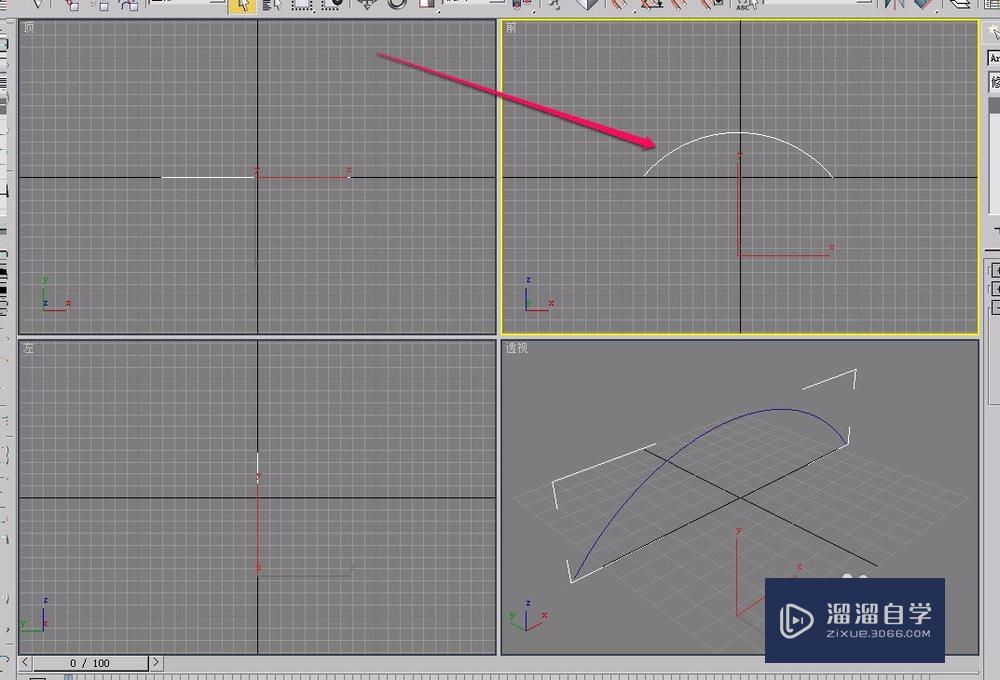Click the Edit Named Selection Sets ABC icon
Viewport: 1000px width, 680px height.
(x=746, y=5)
